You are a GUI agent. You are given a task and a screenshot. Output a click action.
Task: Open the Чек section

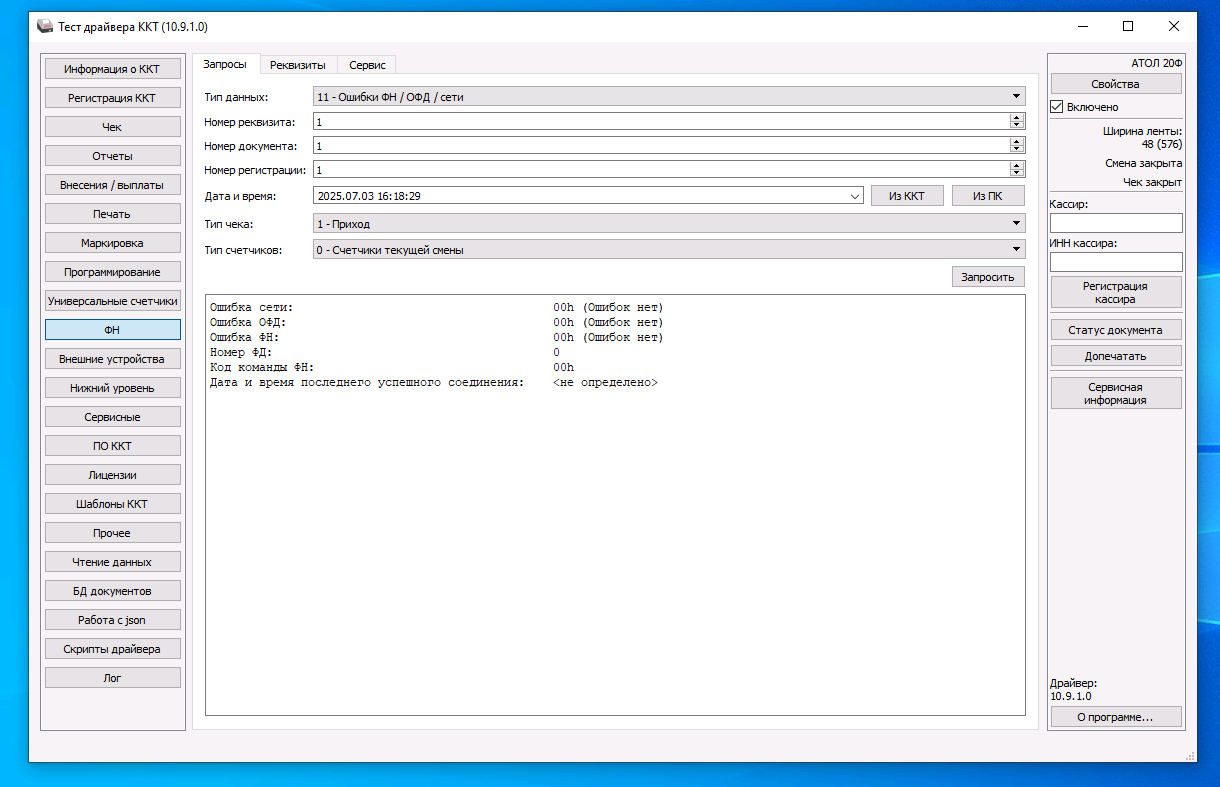pos(112,127)
